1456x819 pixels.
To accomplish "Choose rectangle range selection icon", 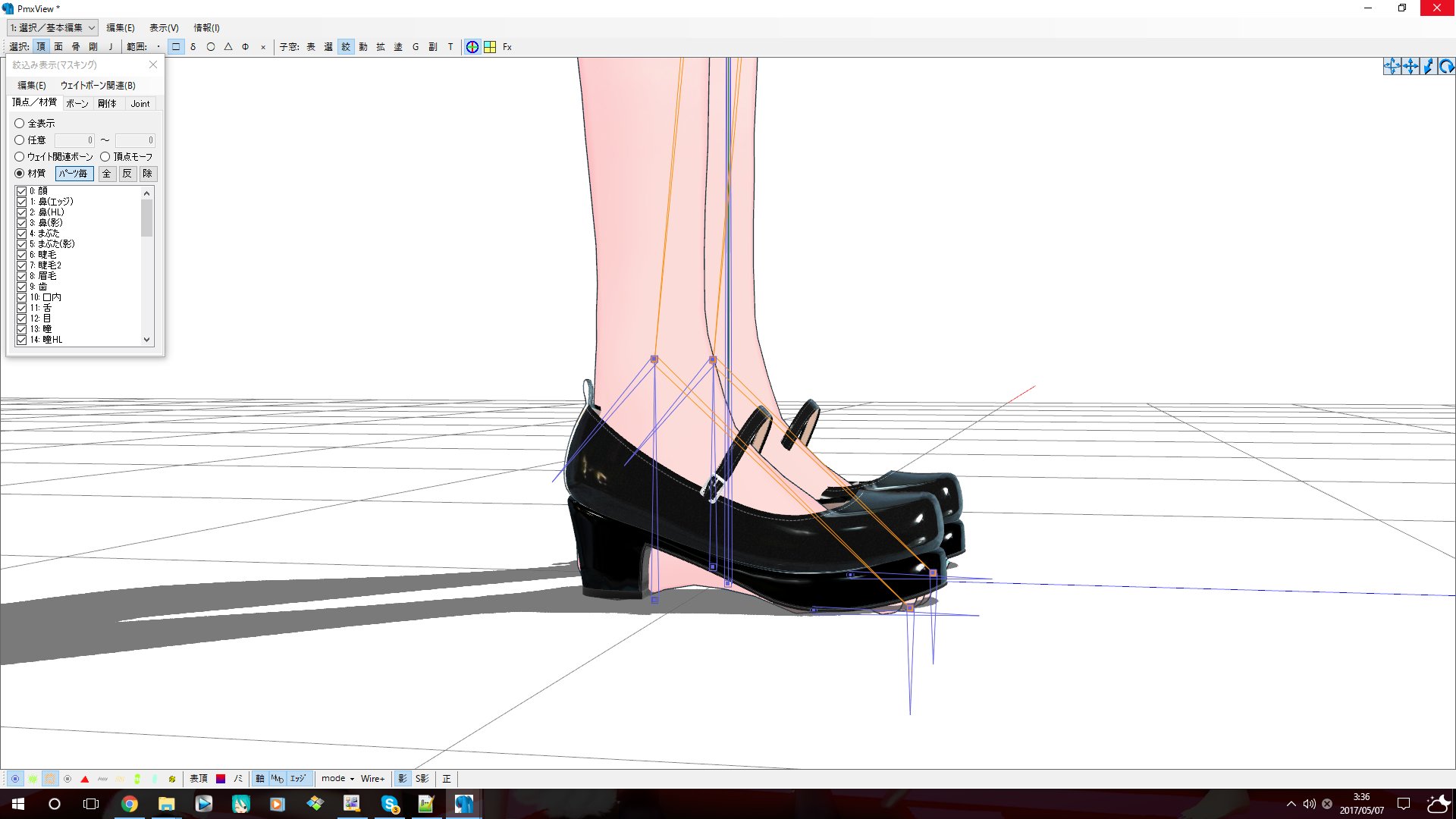I will pos(176,47).
